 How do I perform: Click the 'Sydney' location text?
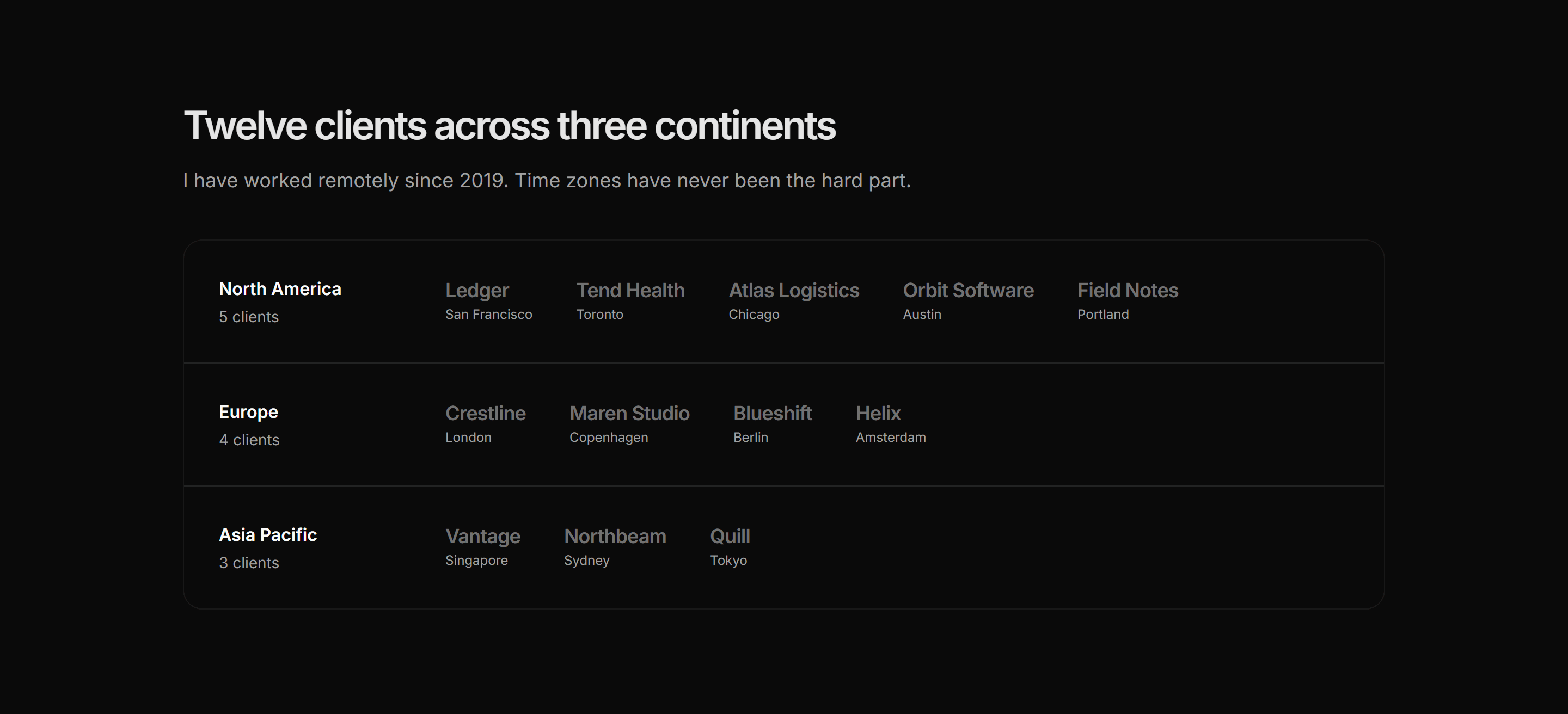coord(587,560)
